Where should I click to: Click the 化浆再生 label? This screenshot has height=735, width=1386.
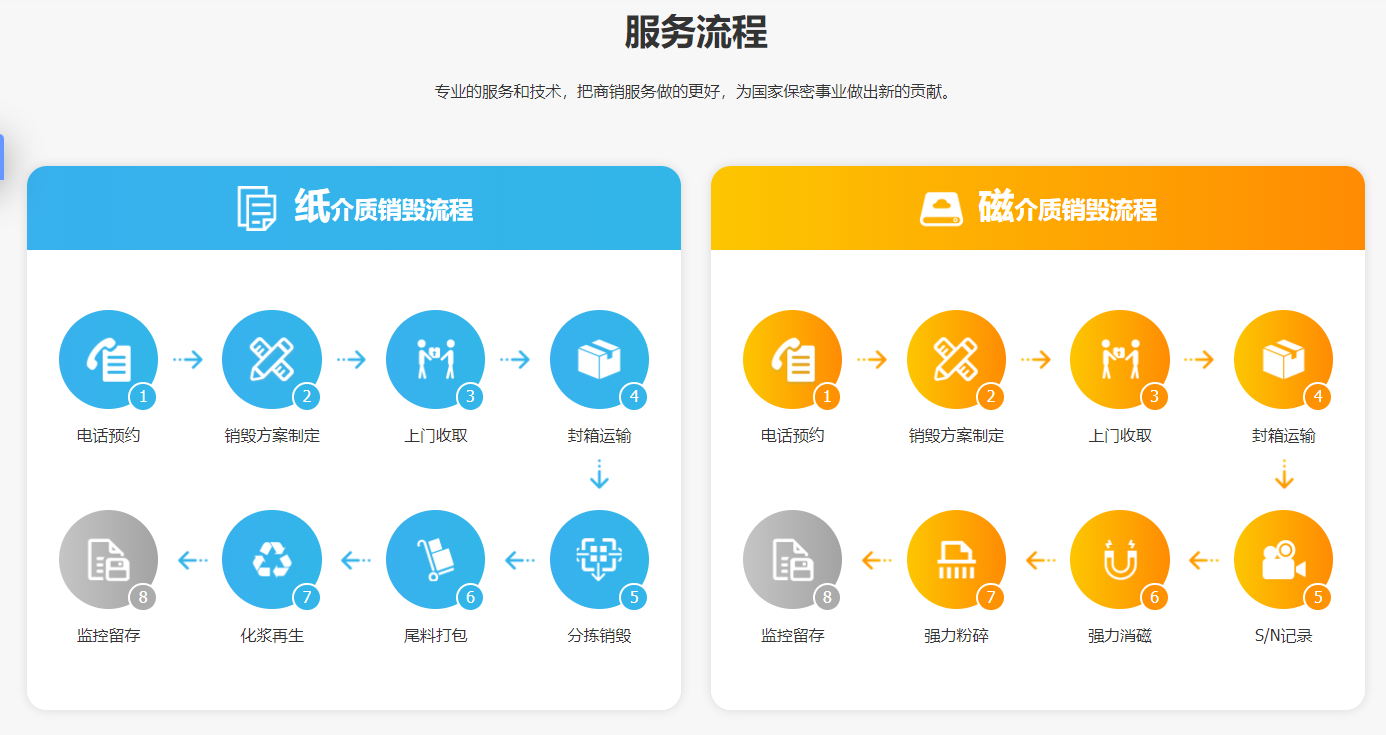[272, 636]
